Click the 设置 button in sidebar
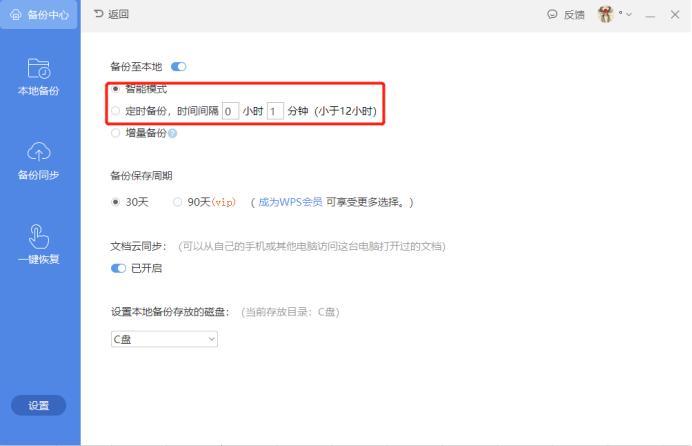 point(38,405)
